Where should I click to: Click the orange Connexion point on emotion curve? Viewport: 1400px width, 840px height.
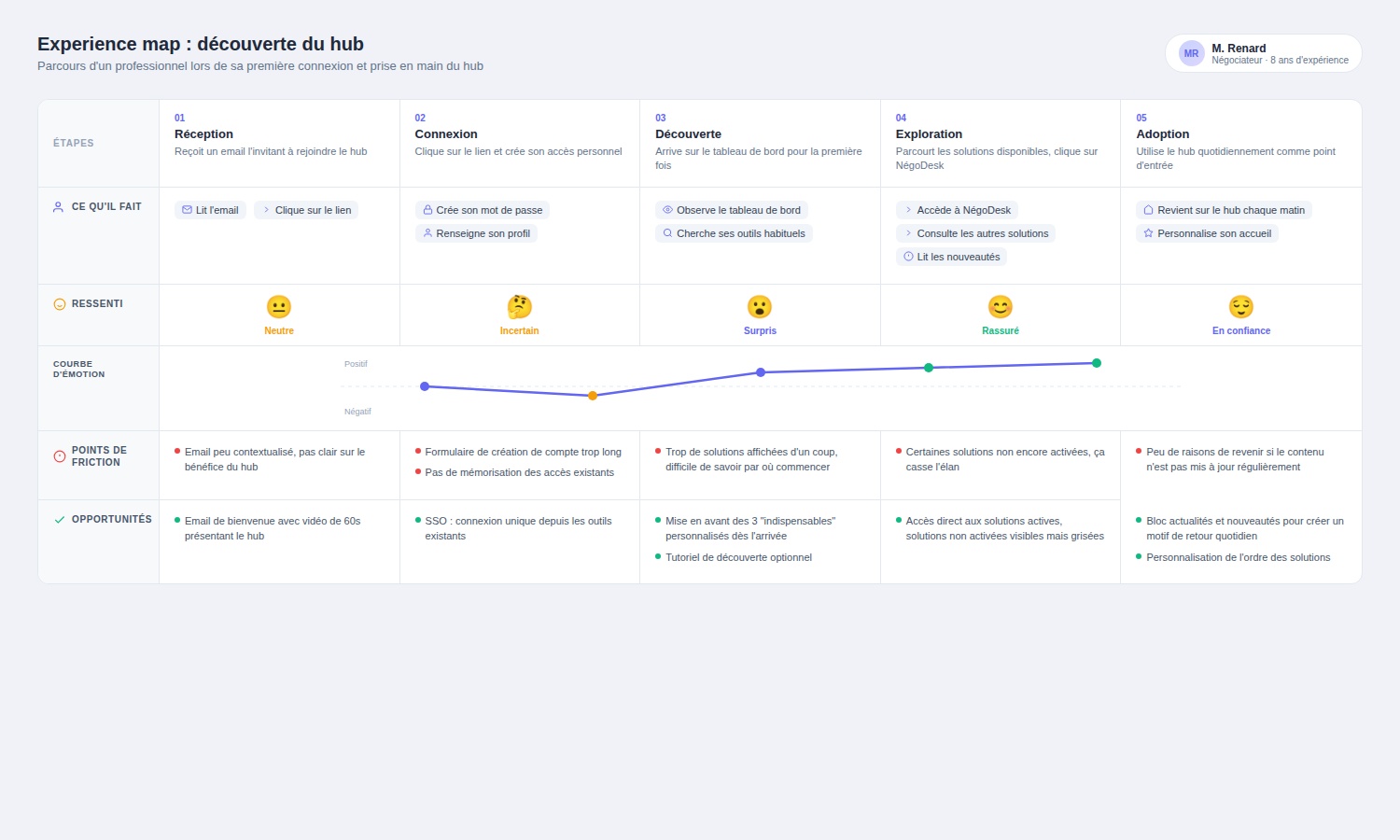(593, 396)
